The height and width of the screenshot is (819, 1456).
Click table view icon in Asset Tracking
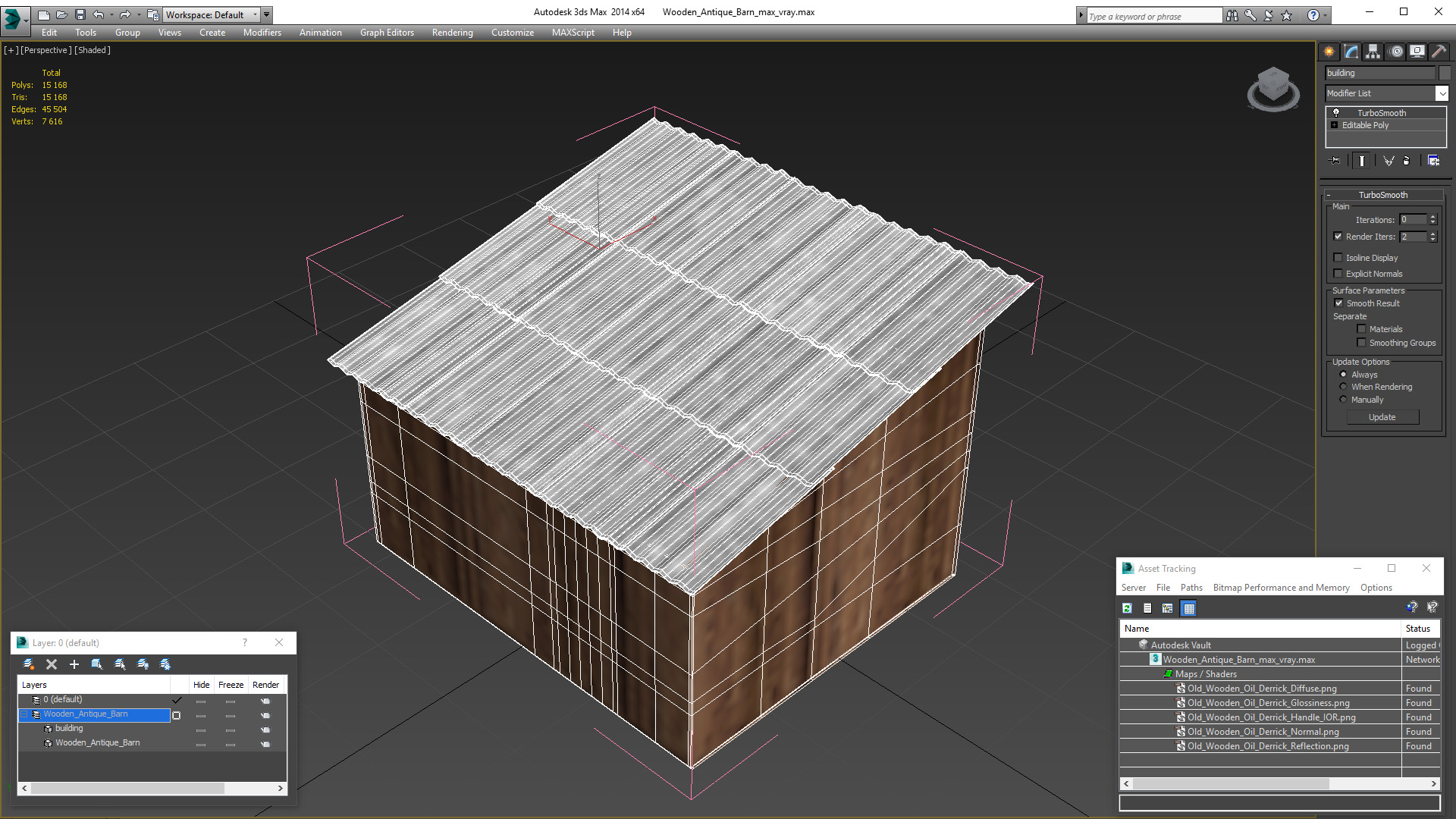pos(1188,608)
